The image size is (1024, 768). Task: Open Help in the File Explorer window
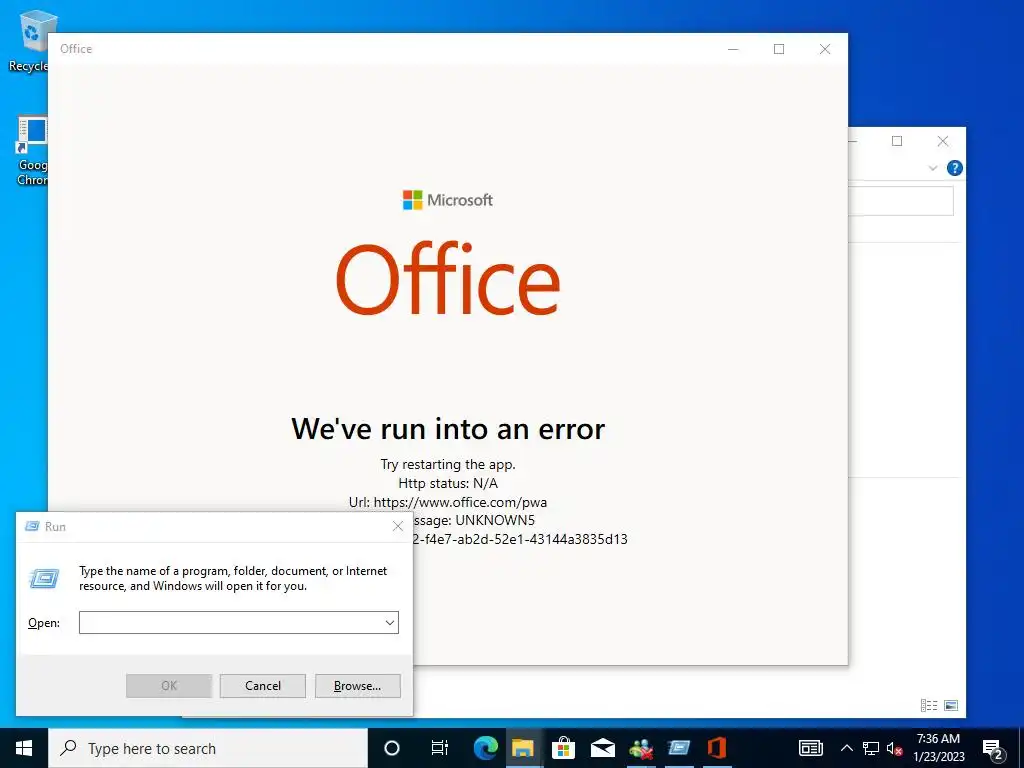954,168
